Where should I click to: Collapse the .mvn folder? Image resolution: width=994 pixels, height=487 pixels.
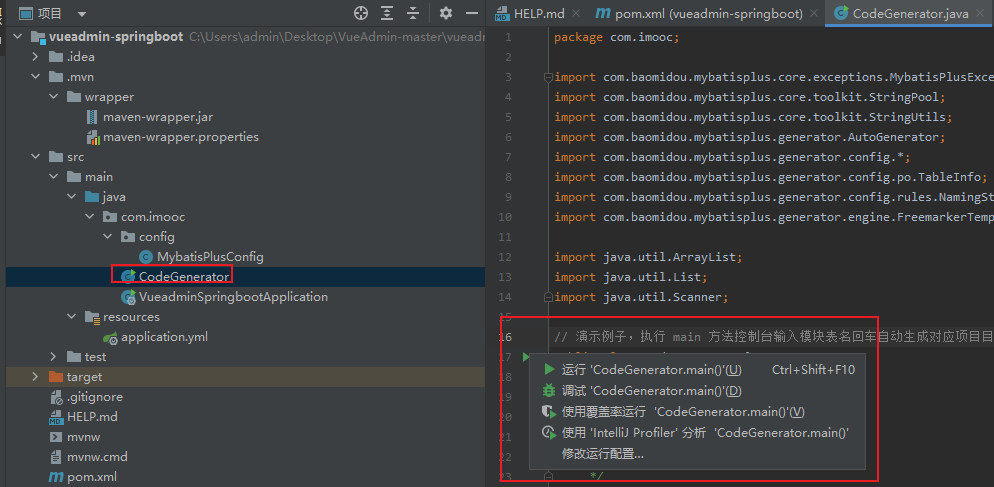(x=36, y=77)
